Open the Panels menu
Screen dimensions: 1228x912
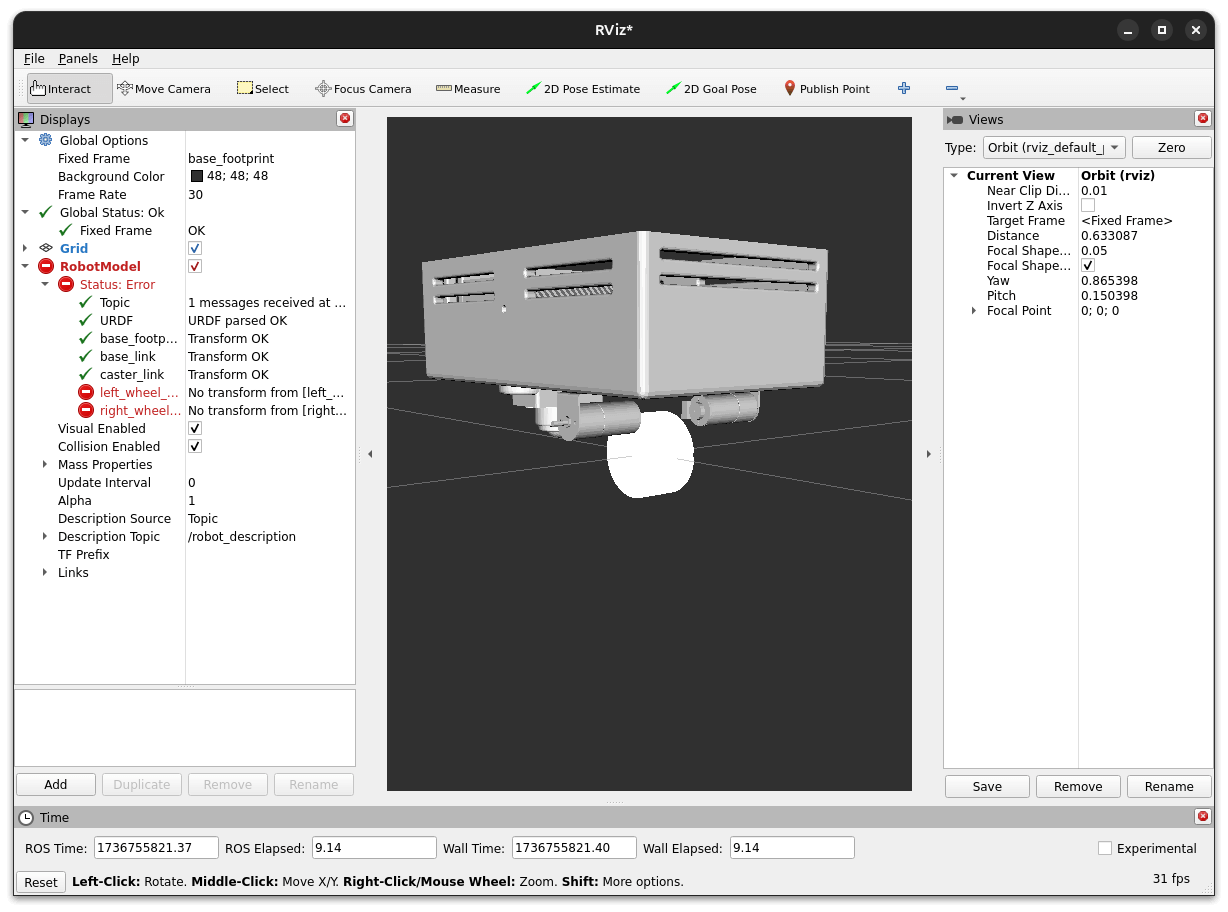(78, 59)
